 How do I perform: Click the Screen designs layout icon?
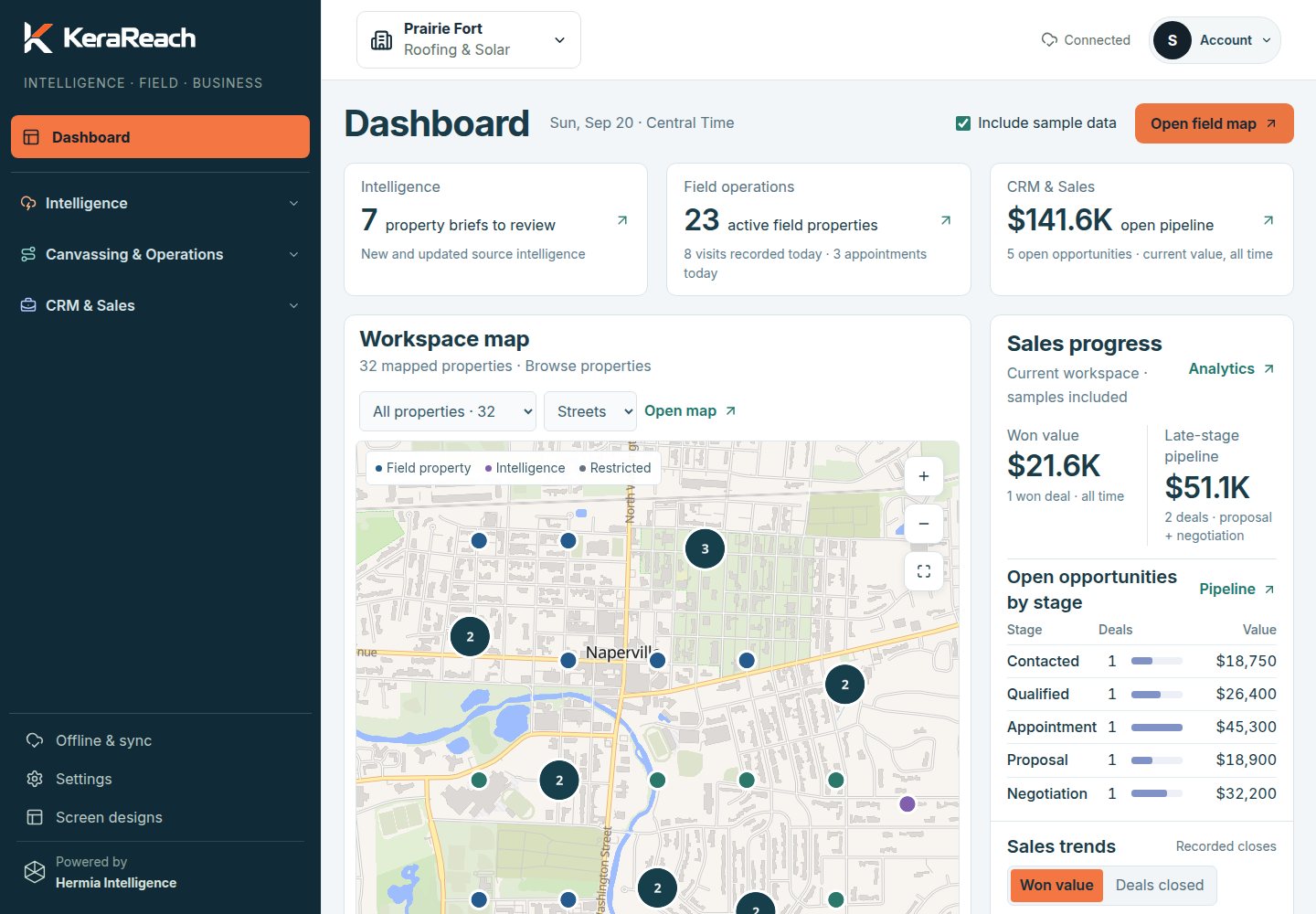pyautogui.click(x=35, y=817)
